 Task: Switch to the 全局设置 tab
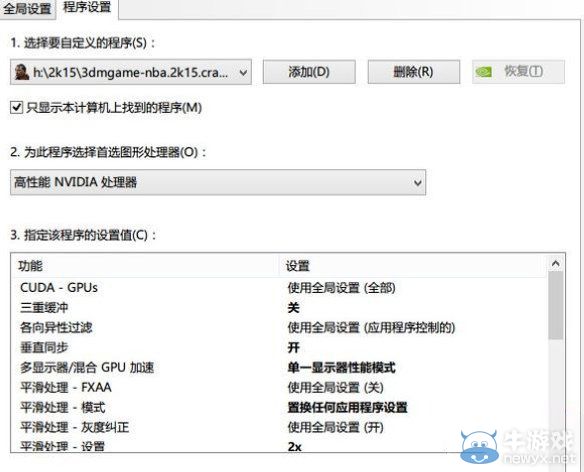pyautogui.click(x=28, y=8)
